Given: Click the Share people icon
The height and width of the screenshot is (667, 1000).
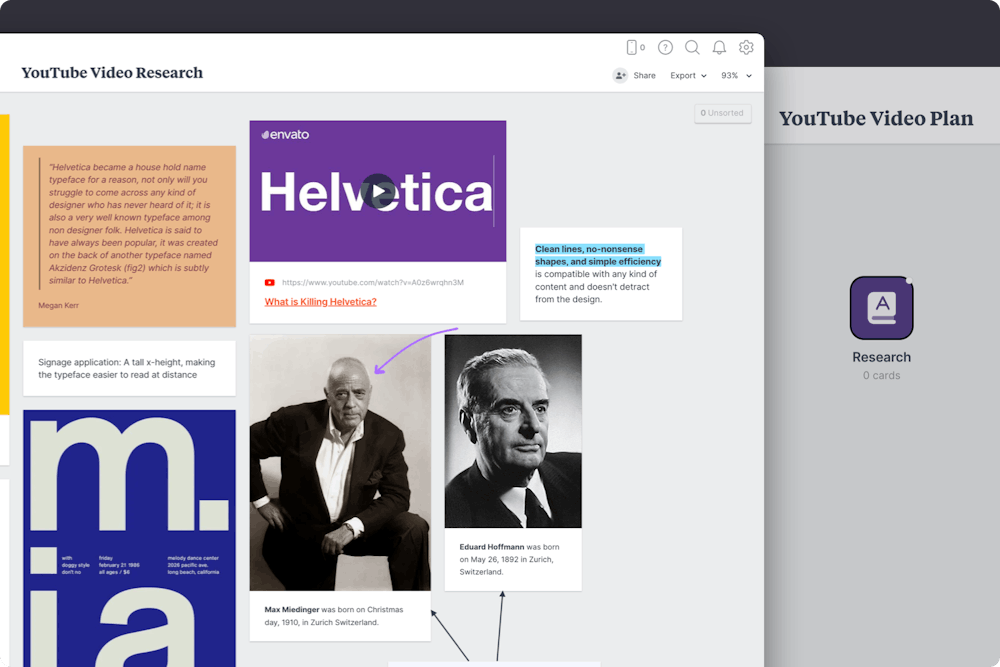Looking at the screenshot, I should 620,75.
